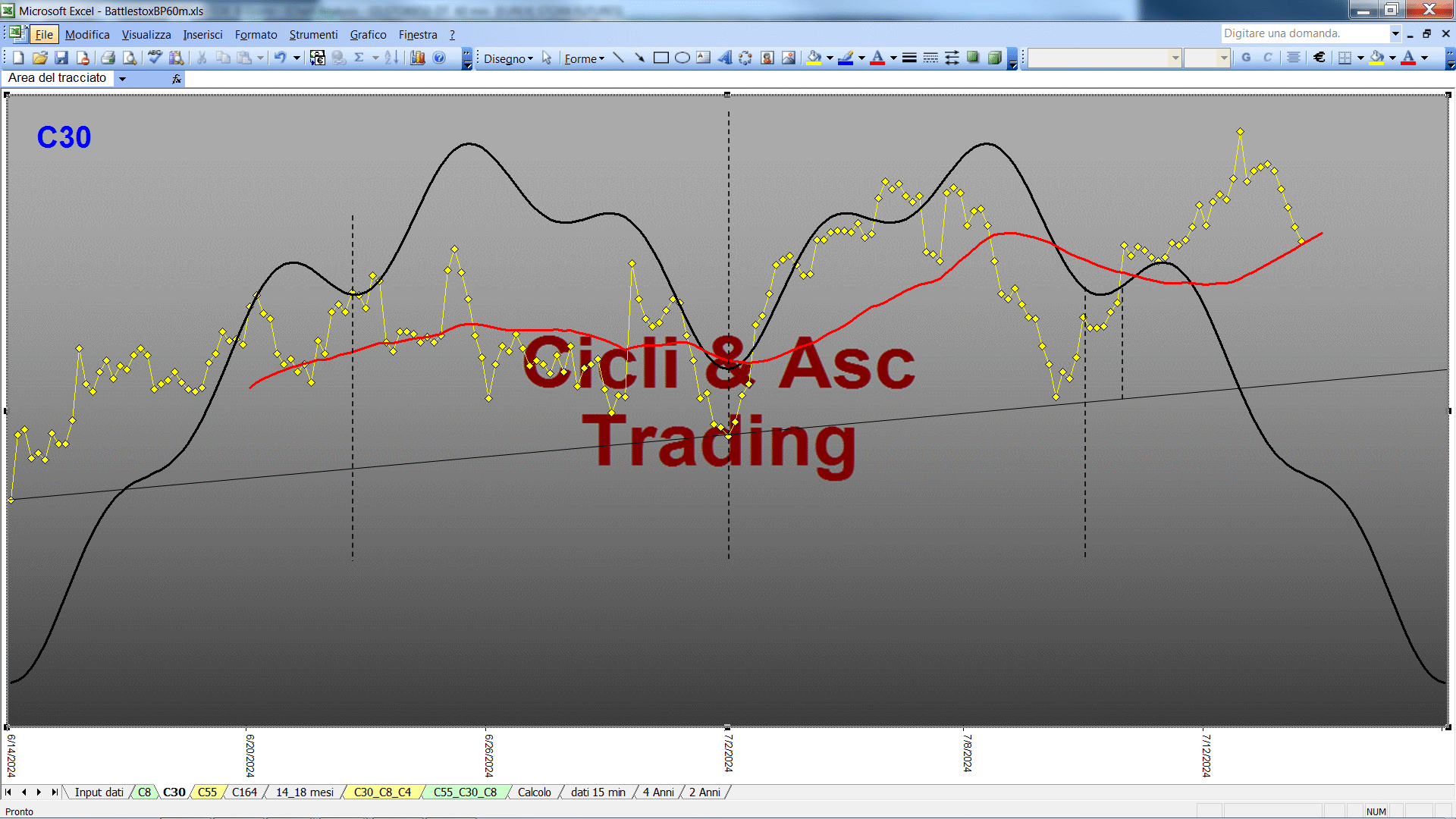Switch to the 4 Anni sheet tab
The width and height of the screenshot is (1456, 819).
tap(658, 792)
